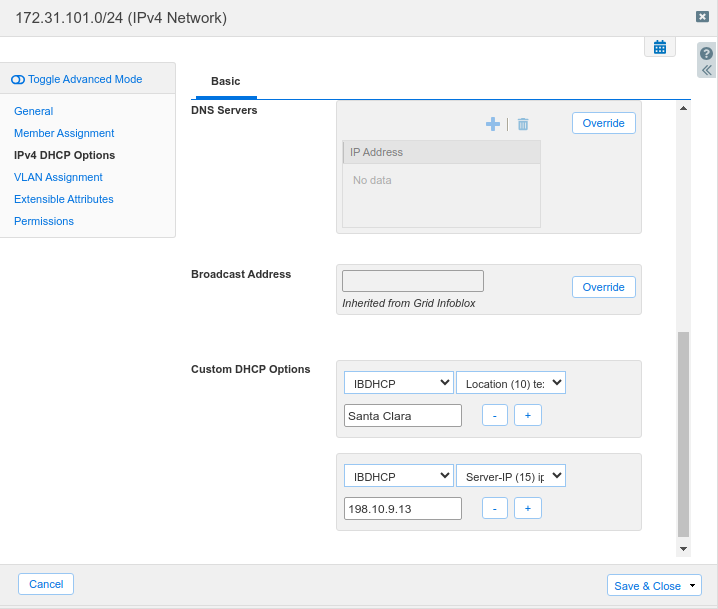Open first IBDHCP option space dropdown
The width and height of the screenshot is (718, 609).
[x=398, y=383]
